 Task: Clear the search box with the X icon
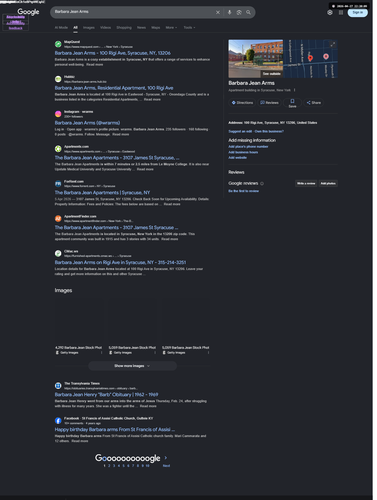tap(218, 12)
